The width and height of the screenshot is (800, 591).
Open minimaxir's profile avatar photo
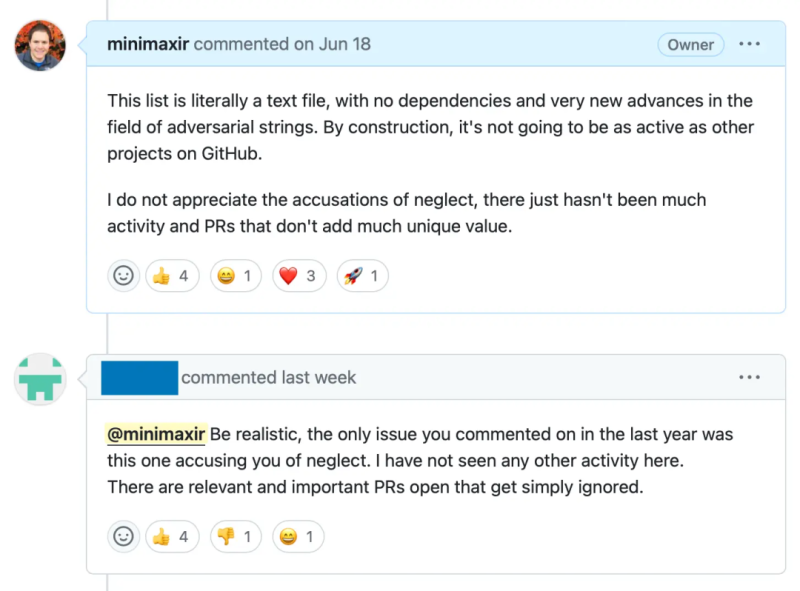pyautogui.click(x=40, y=45)
